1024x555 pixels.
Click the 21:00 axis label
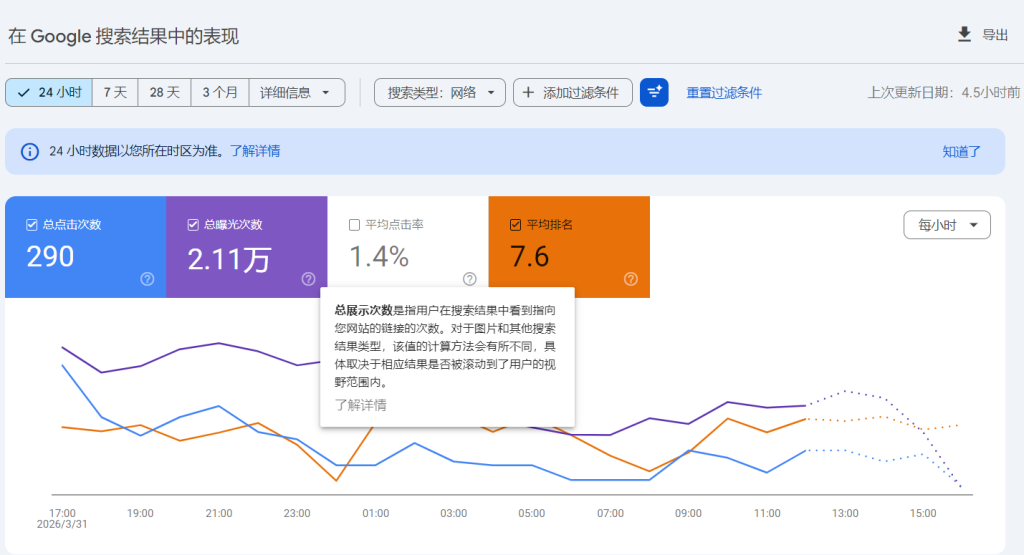219,513
